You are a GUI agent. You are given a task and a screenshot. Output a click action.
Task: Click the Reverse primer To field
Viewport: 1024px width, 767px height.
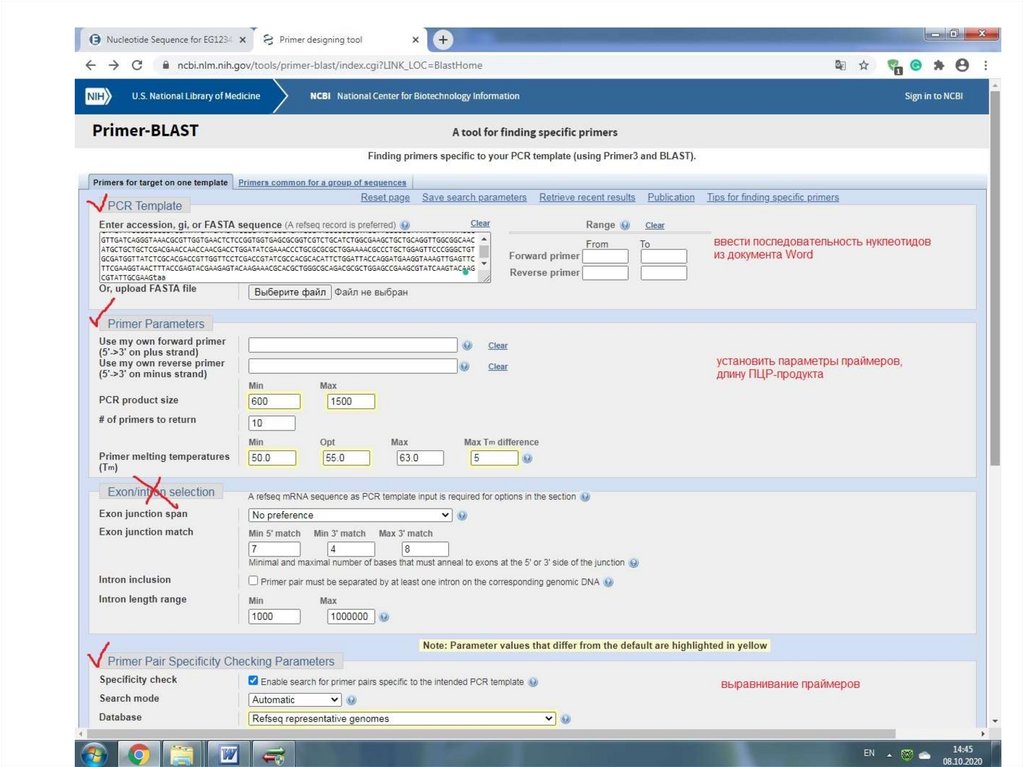coord(664,273)
